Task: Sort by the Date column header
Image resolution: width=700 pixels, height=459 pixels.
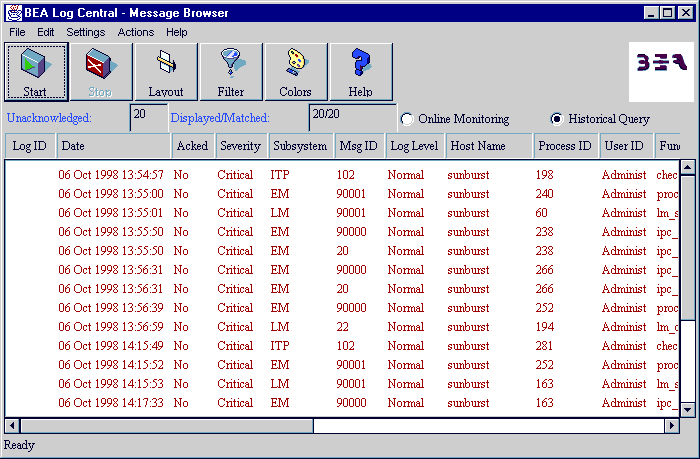Action: 114,146
